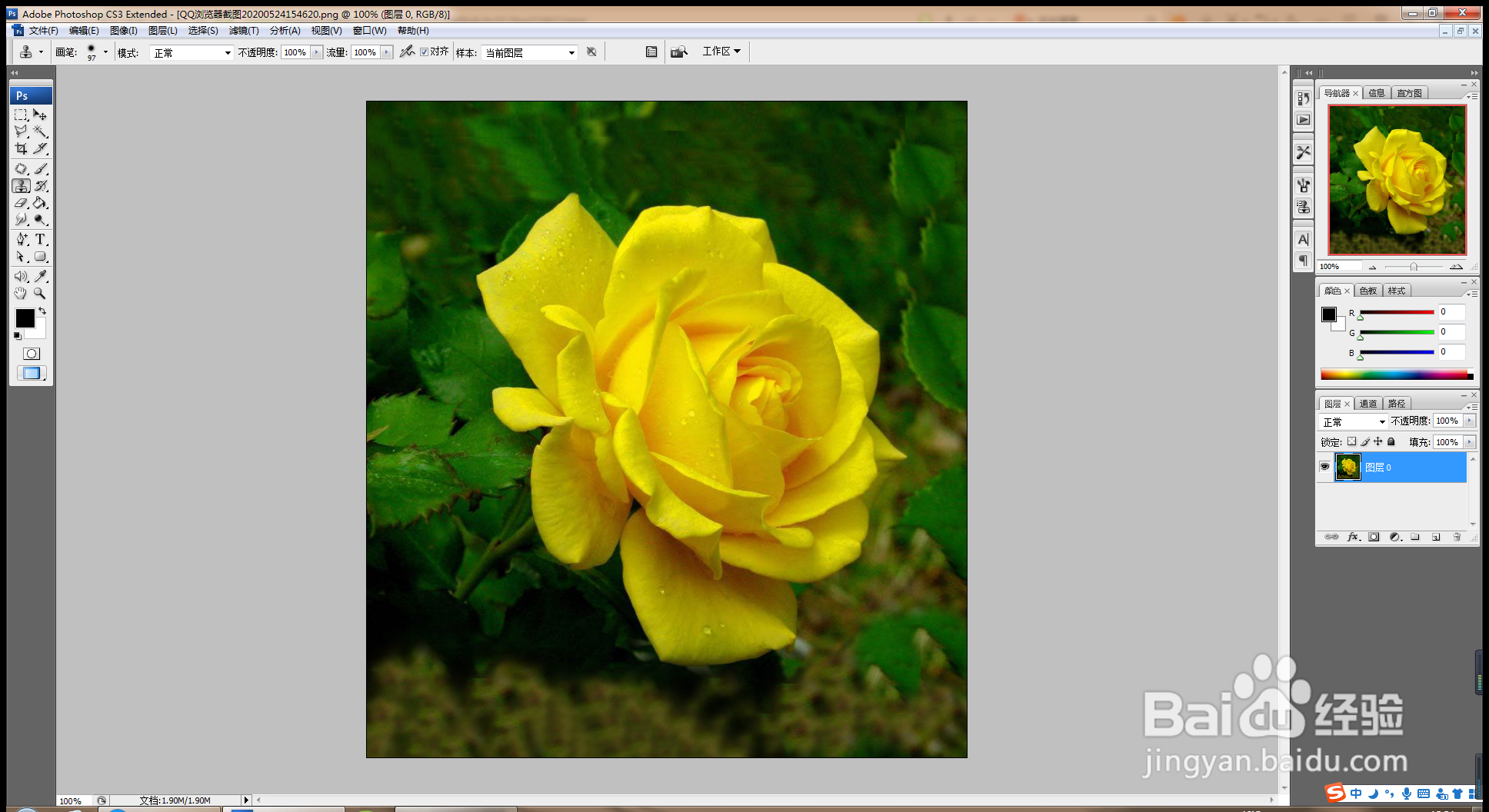
Task: Select the Hand tool
Action: pos(22,293)
